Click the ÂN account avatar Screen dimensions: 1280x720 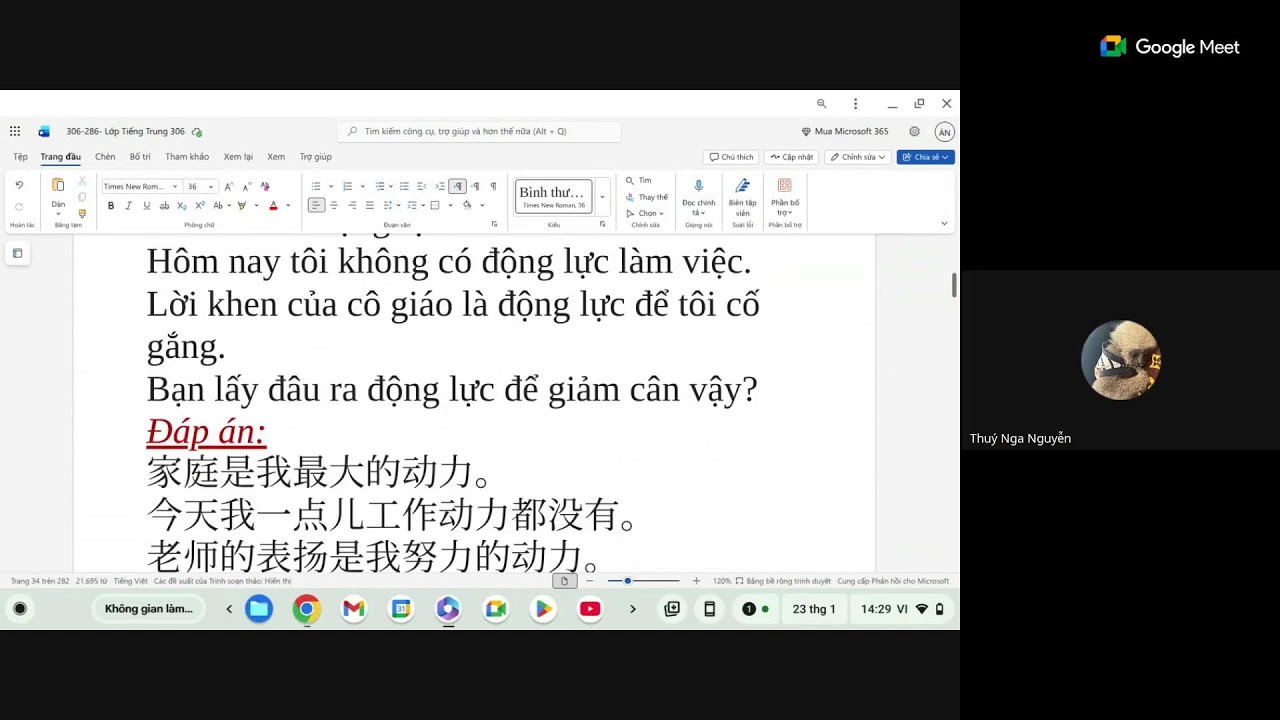point(944,132)
